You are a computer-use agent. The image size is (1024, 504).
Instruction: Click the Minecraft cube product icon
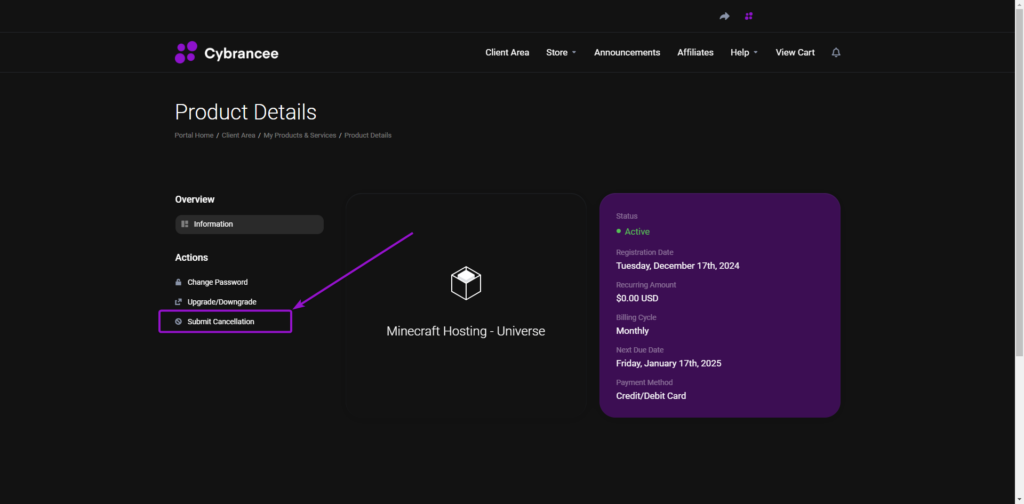pyautogui.click(x=466, y=283)
